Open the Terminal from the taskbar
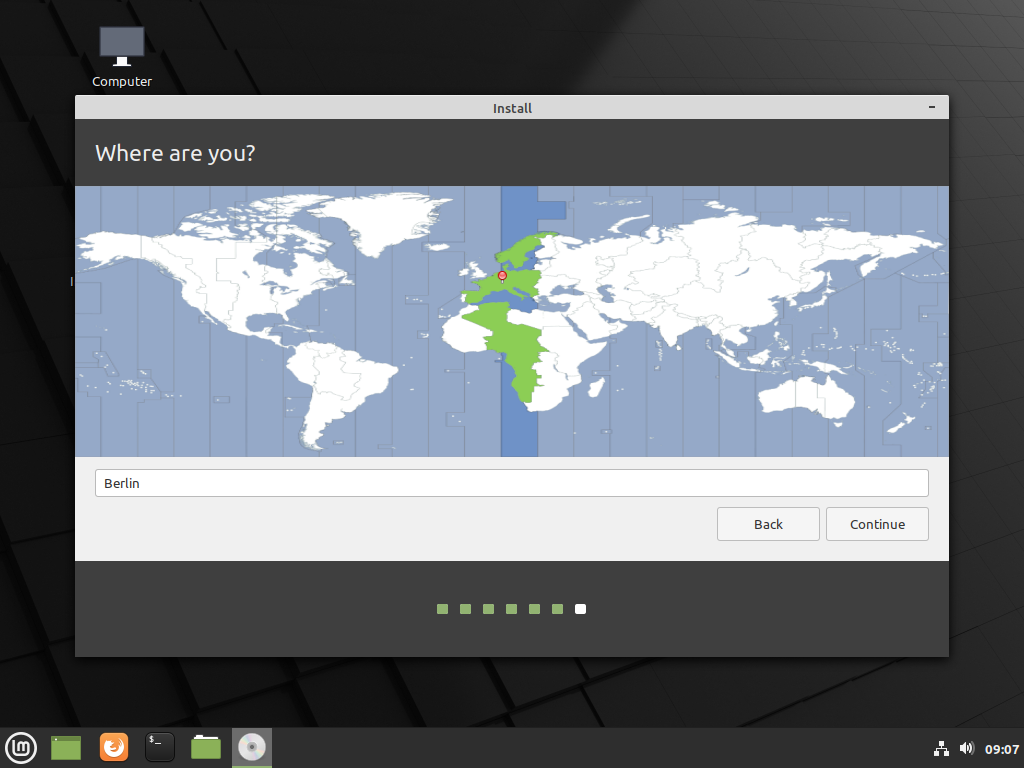Screen dimensions: 1024x768 (160, 747)
